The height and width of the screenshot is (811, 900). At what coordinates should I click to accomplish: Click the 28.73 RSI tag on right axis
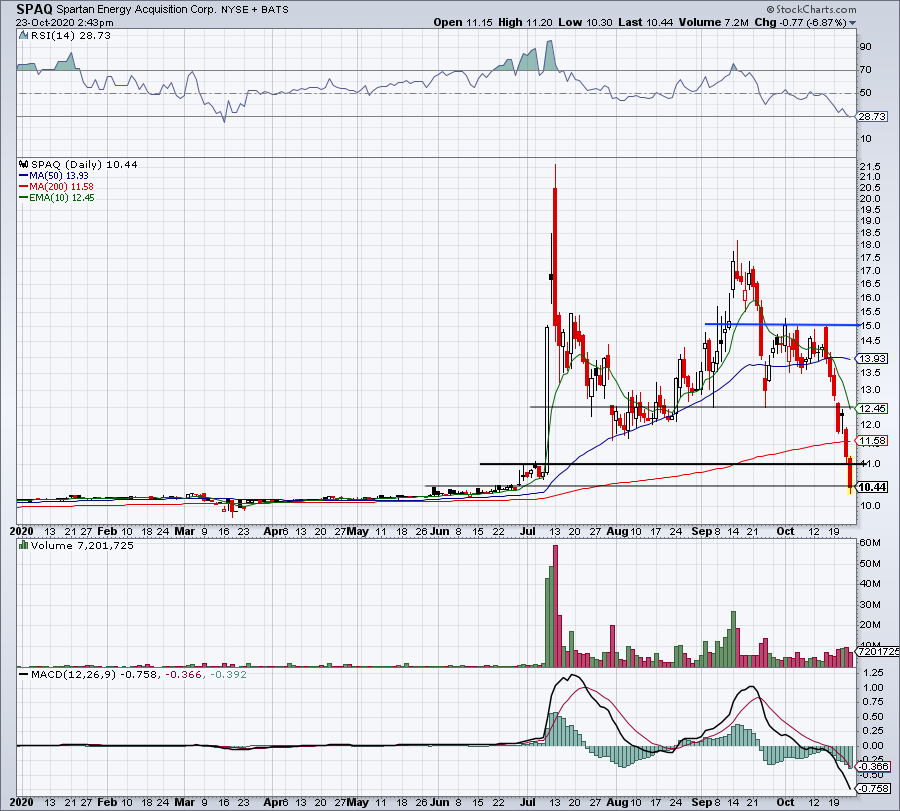point(872,117)
